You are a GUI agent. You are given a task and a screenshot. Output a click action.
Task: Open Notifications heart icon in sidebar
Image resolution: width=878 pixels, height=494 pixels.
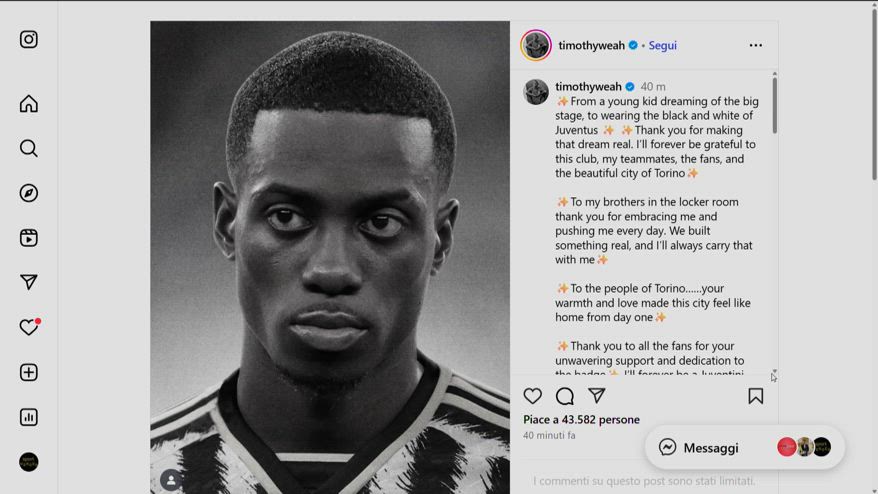pyautogui.click(x=29, y=327)
